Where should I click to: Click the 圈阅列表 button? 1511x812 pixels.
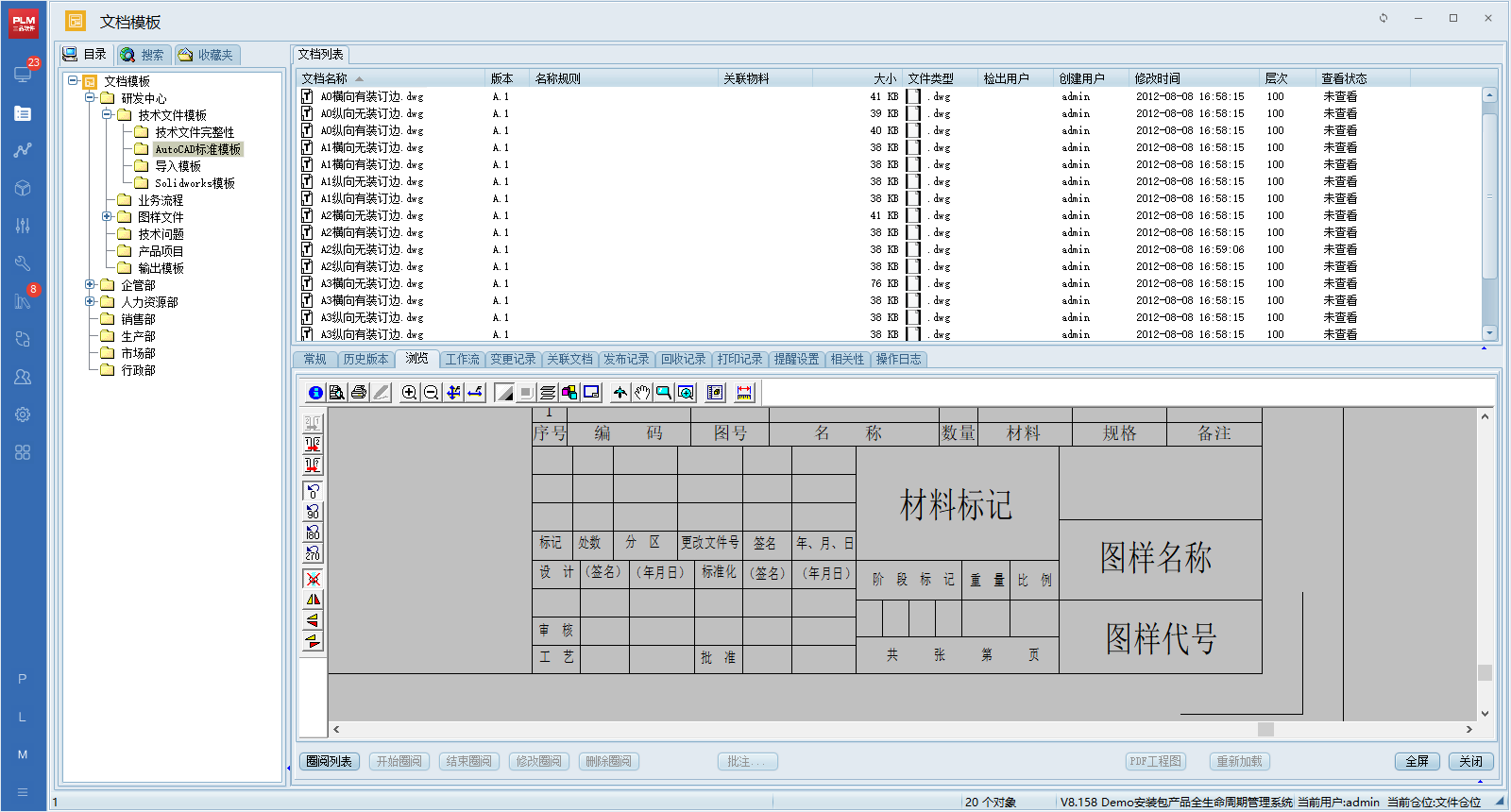(329, 761)
